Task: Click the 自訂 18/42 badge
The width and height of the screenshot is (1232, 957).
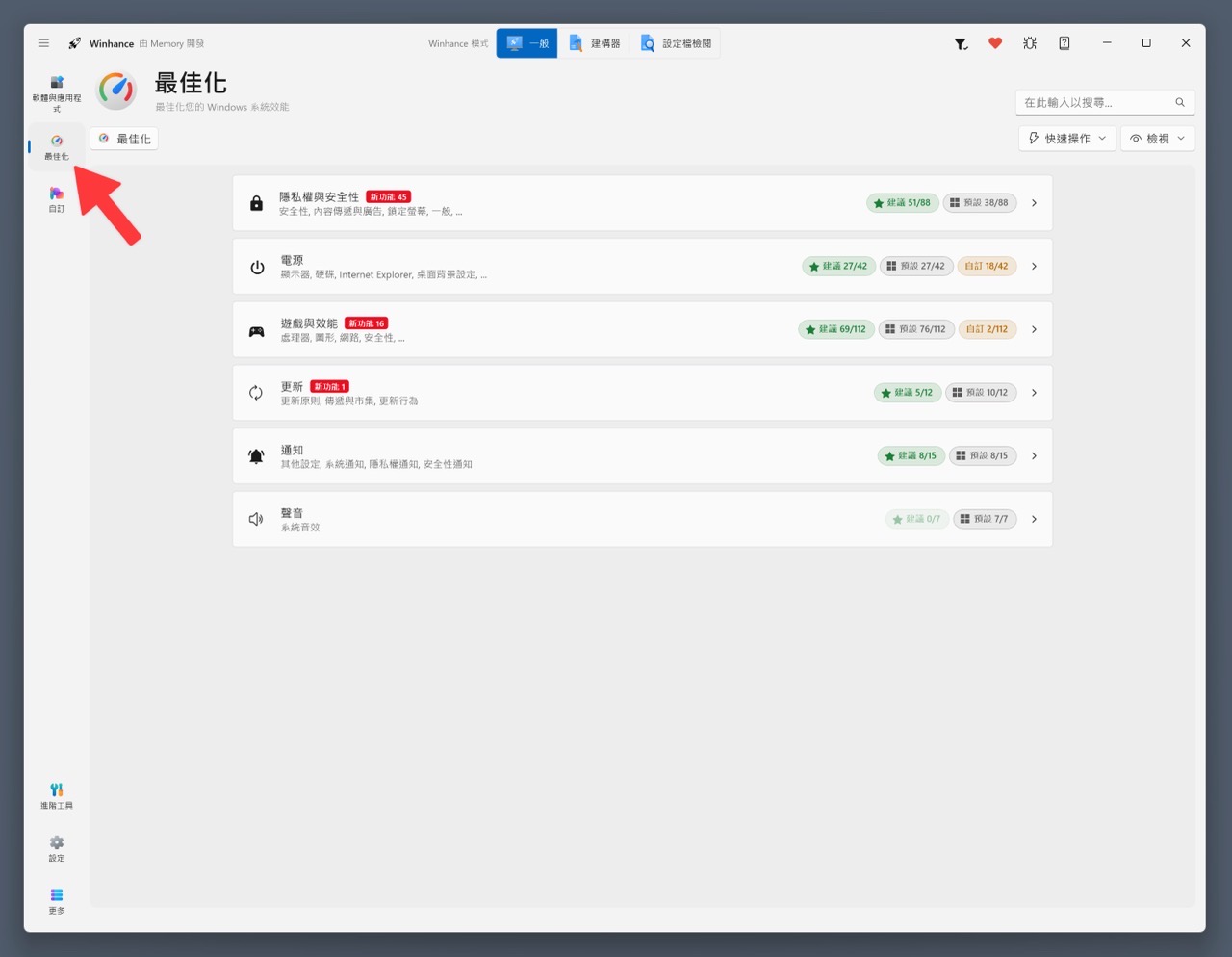Action: (x=988, y=267)
